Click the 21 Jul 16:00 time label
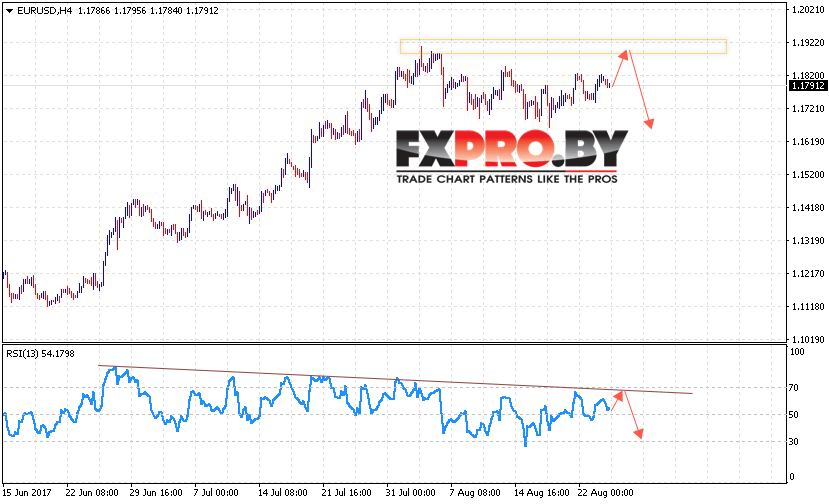Image resolution: width=829 pixels, height=504 pixels. (x=347, y=493)
